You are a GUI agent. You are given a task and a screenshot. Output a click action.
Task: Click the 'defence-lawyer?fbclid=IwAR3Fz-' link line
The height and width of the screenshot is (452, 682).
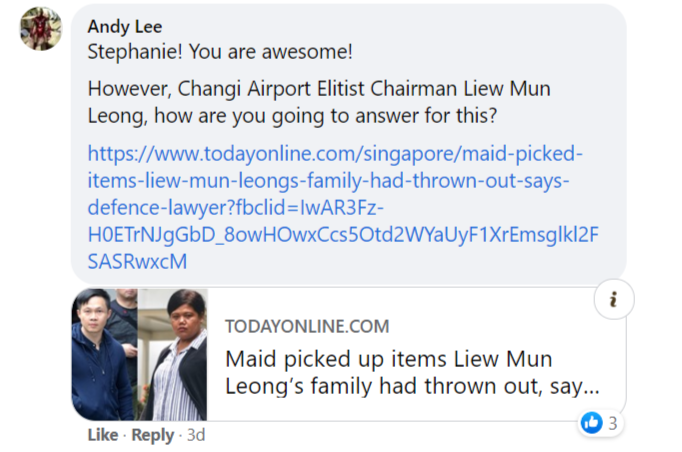[236, 208]
